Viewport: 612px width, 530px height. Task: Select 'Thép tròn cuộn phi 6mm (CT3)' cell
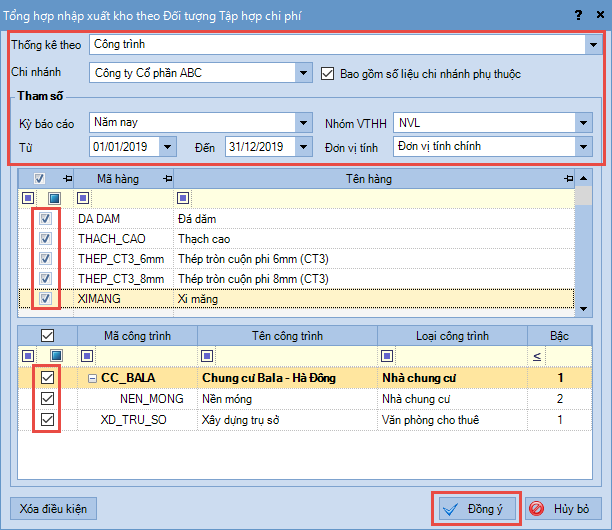[x=374, y=258]
